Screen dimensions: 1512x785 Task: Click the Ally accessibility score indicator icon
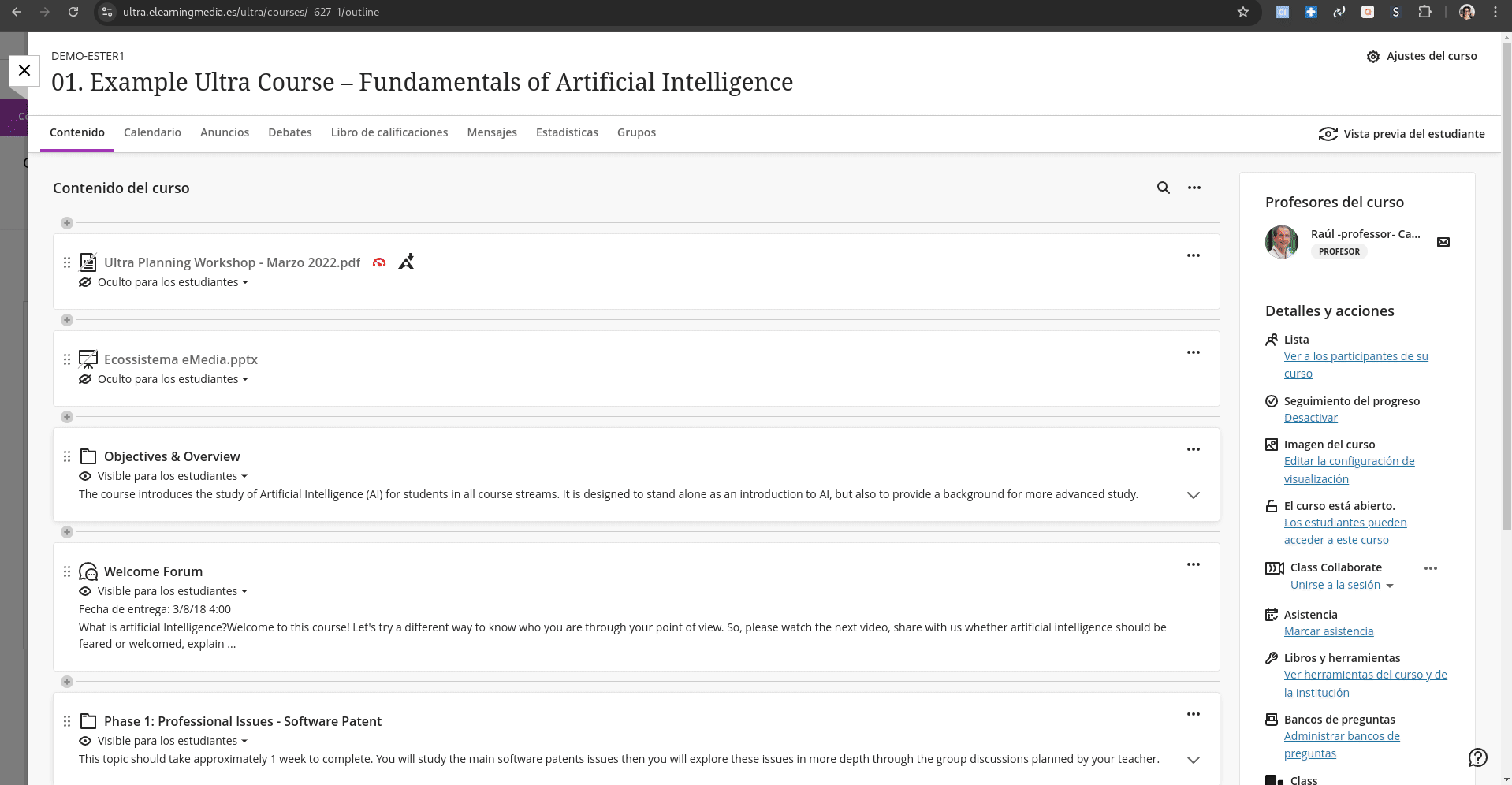(x=379, y=262)
